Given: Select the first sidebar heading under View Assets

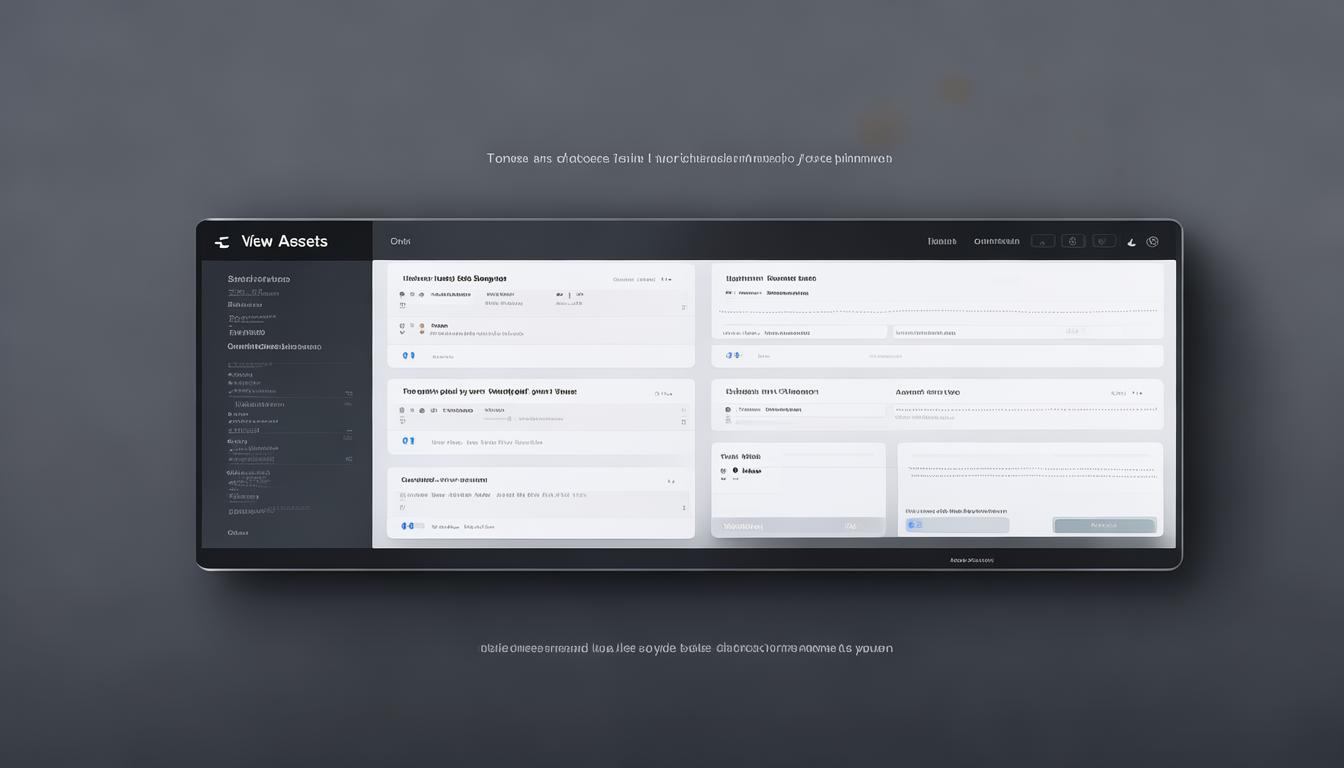Looking at the screenshot, I should [258, 279].
